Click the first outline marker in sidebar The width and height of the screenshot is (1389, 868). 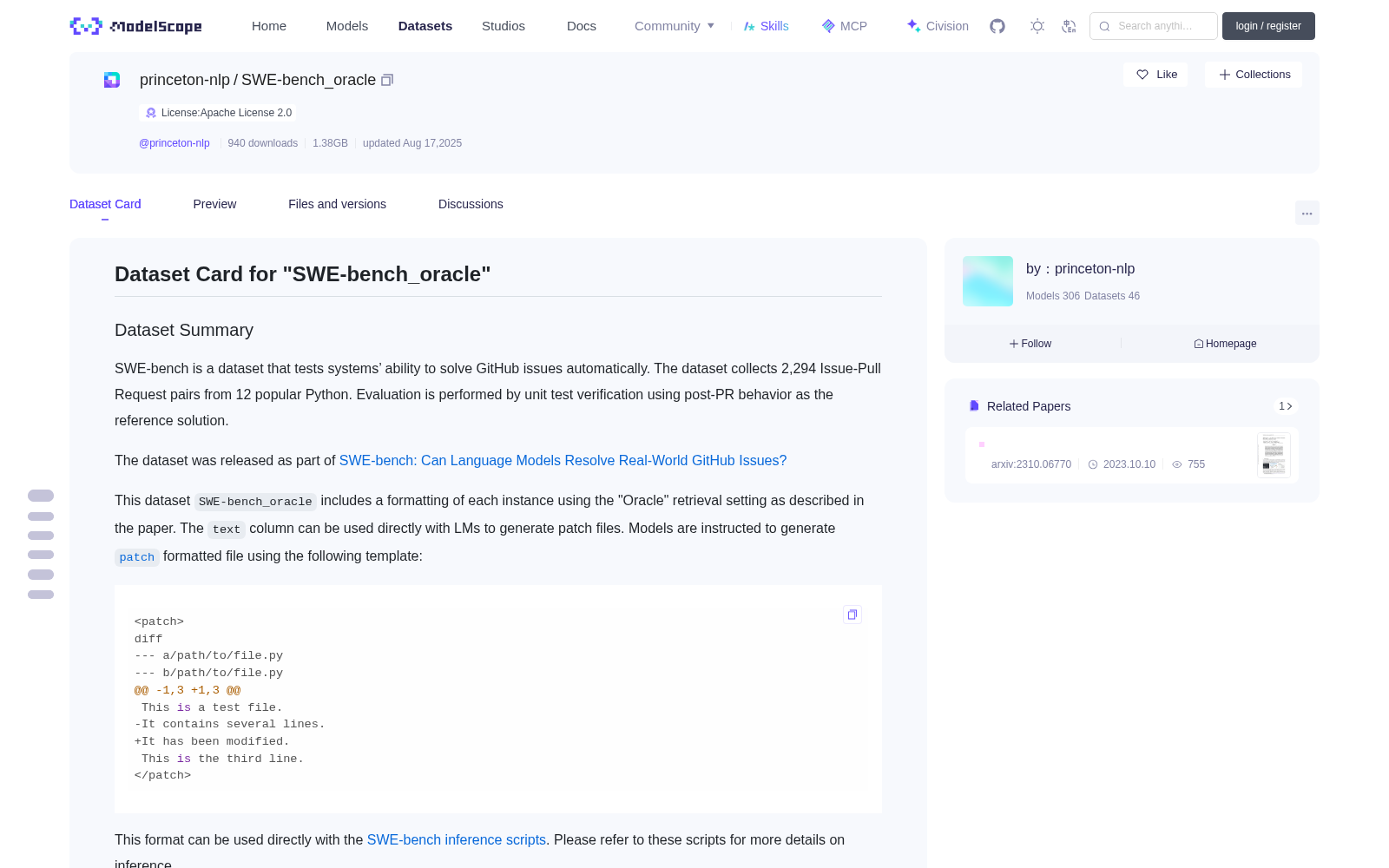41,496
